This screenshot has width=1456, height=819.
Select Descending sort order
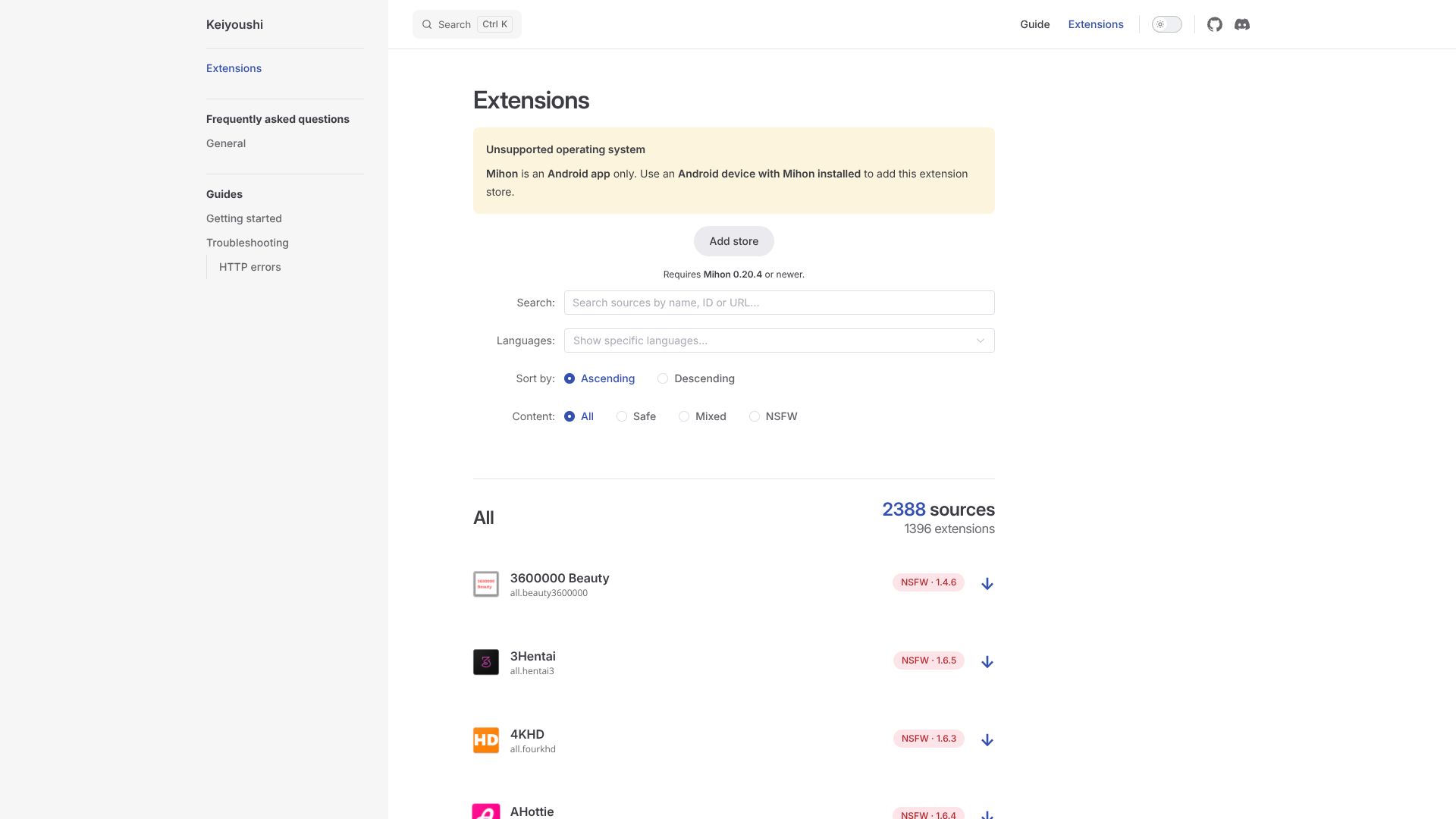pos(696,378)
